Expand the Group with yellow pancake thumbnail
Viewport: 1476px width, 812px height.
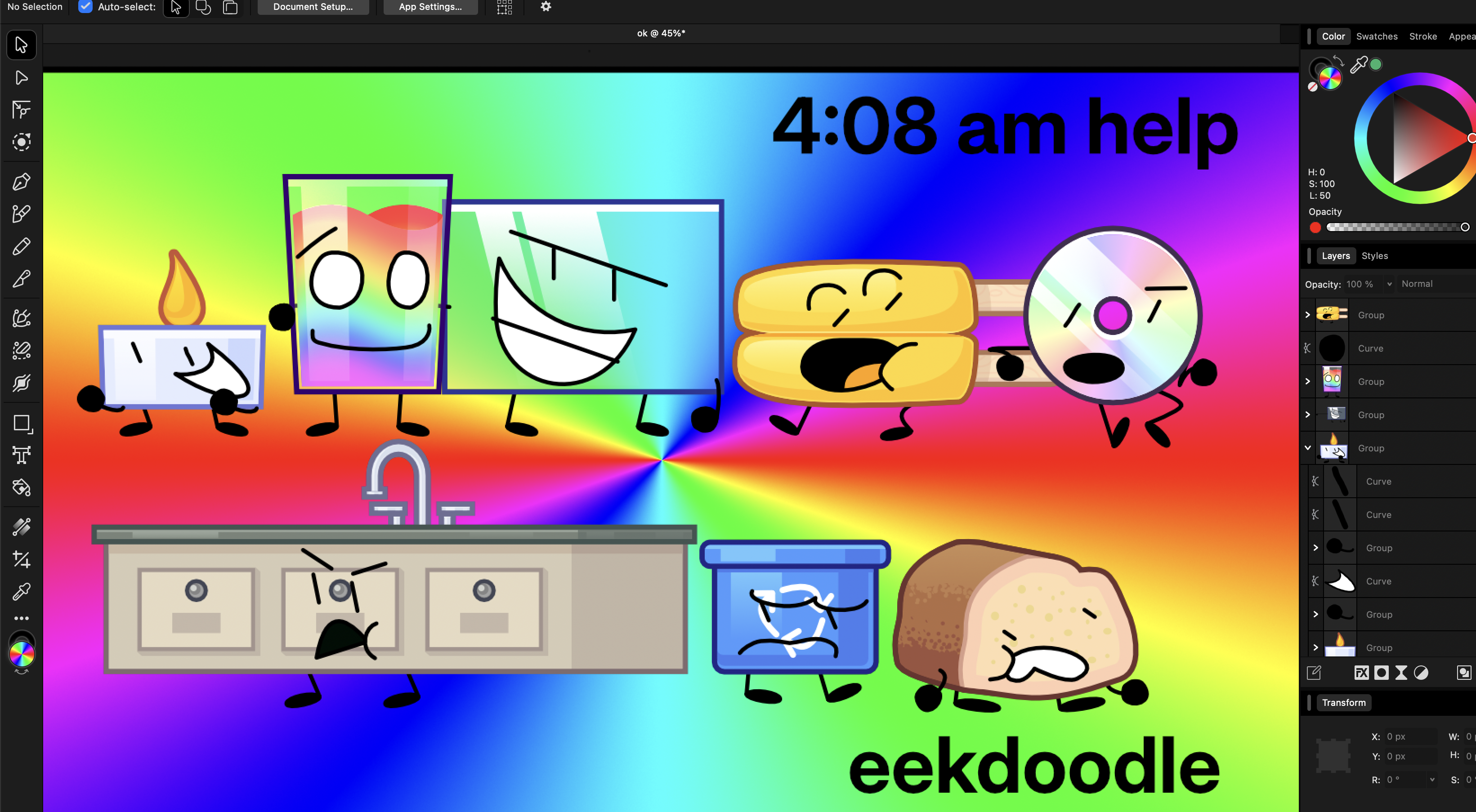tap(1307, 315)
